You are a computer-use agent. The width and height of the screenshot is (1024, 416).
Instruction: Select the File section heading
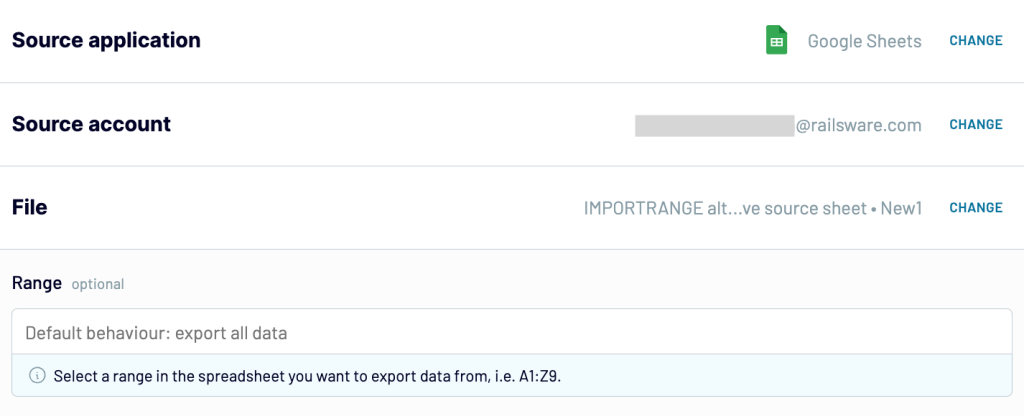pos(29,208)
